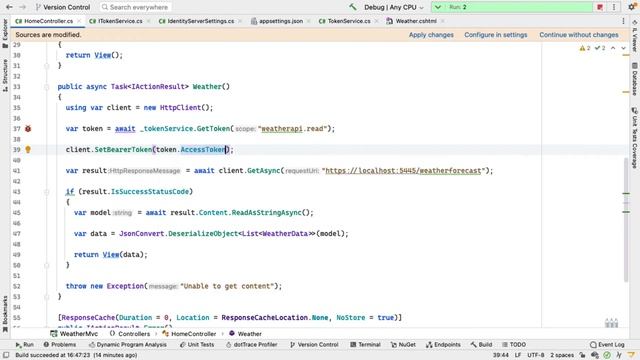Click Configure in settings link
The width and height of the screenshot is (640, 360).
tap(496, 35)
